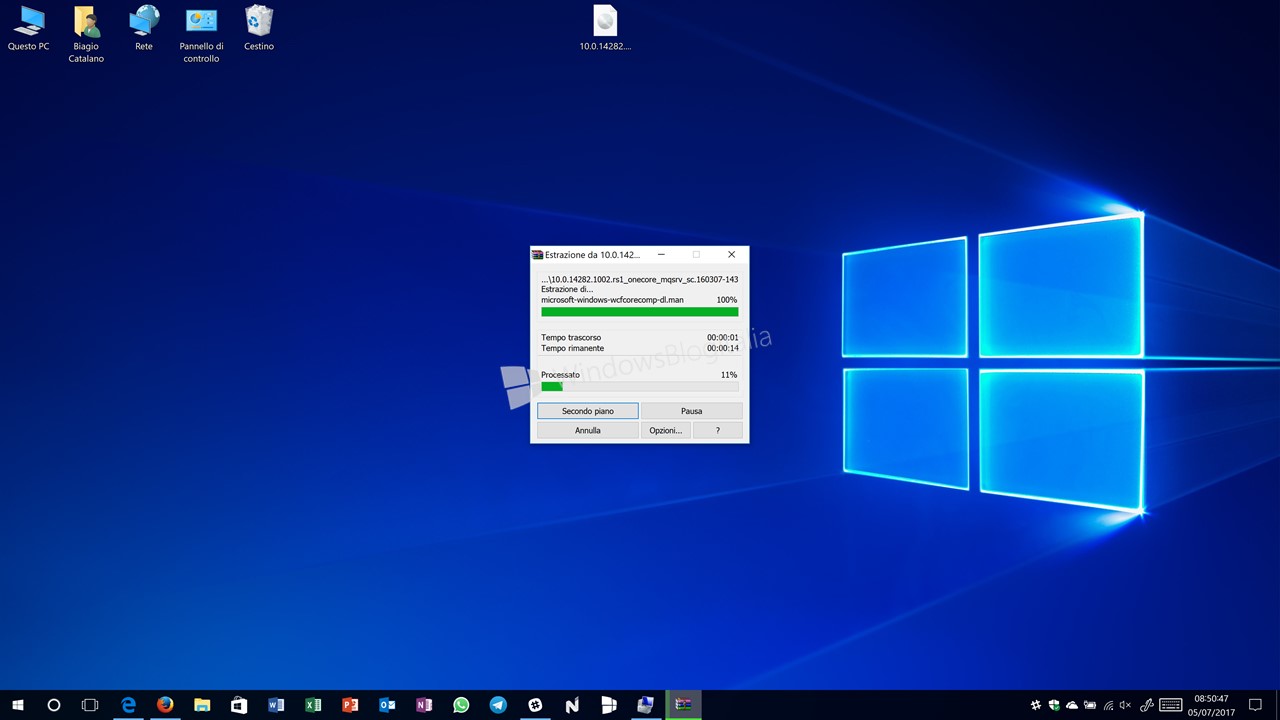
Task: Select the Cestino recycle bin icon
Action: [x=259, y=28]
